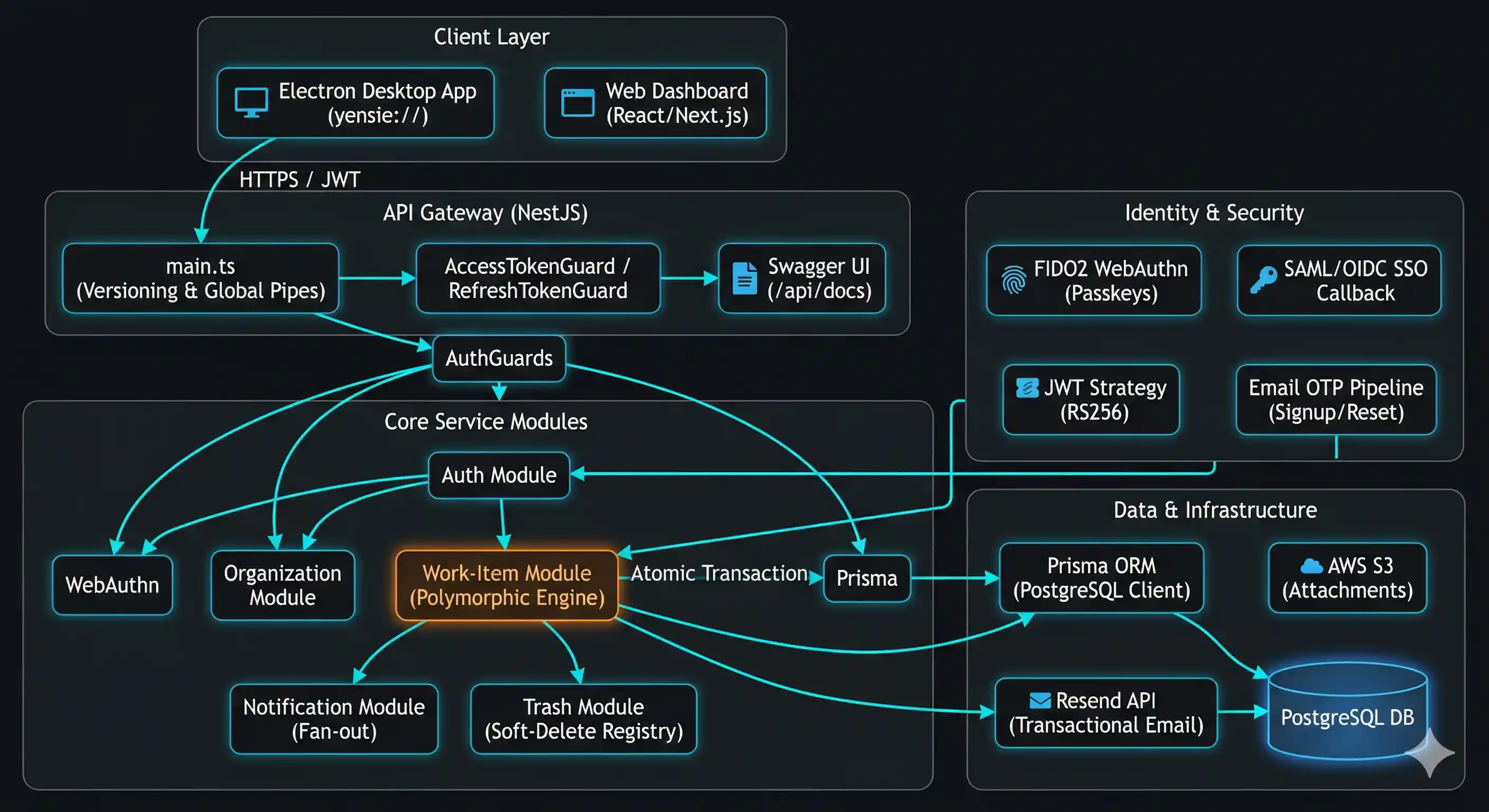
Task: Click the PostgreSQL database cylinder
Action: pos(1347,717)
